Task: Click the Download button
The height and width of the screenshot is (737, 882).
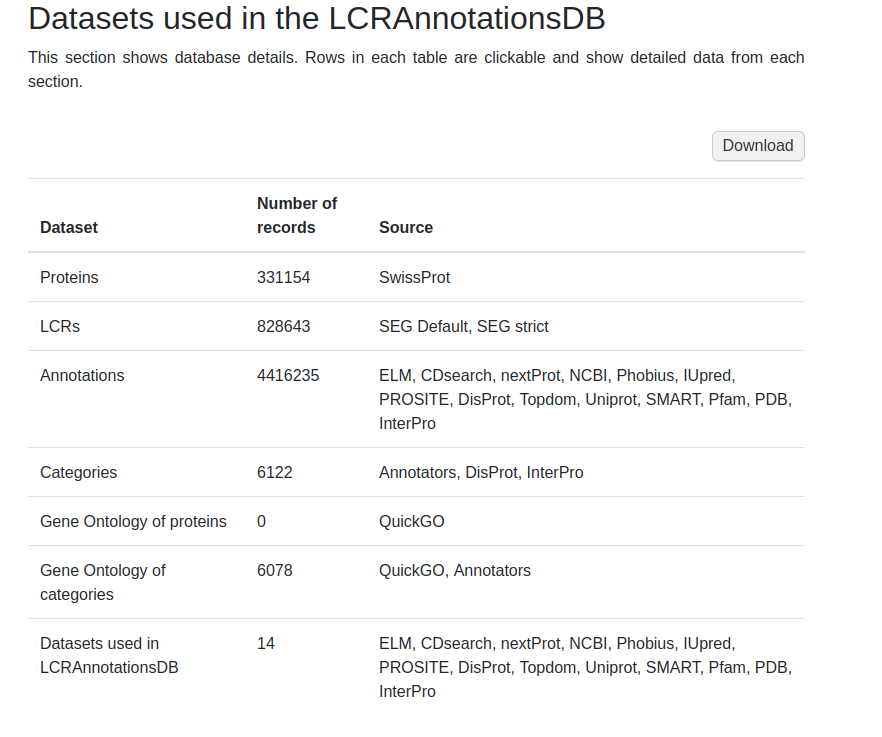Action: point(757,146)
